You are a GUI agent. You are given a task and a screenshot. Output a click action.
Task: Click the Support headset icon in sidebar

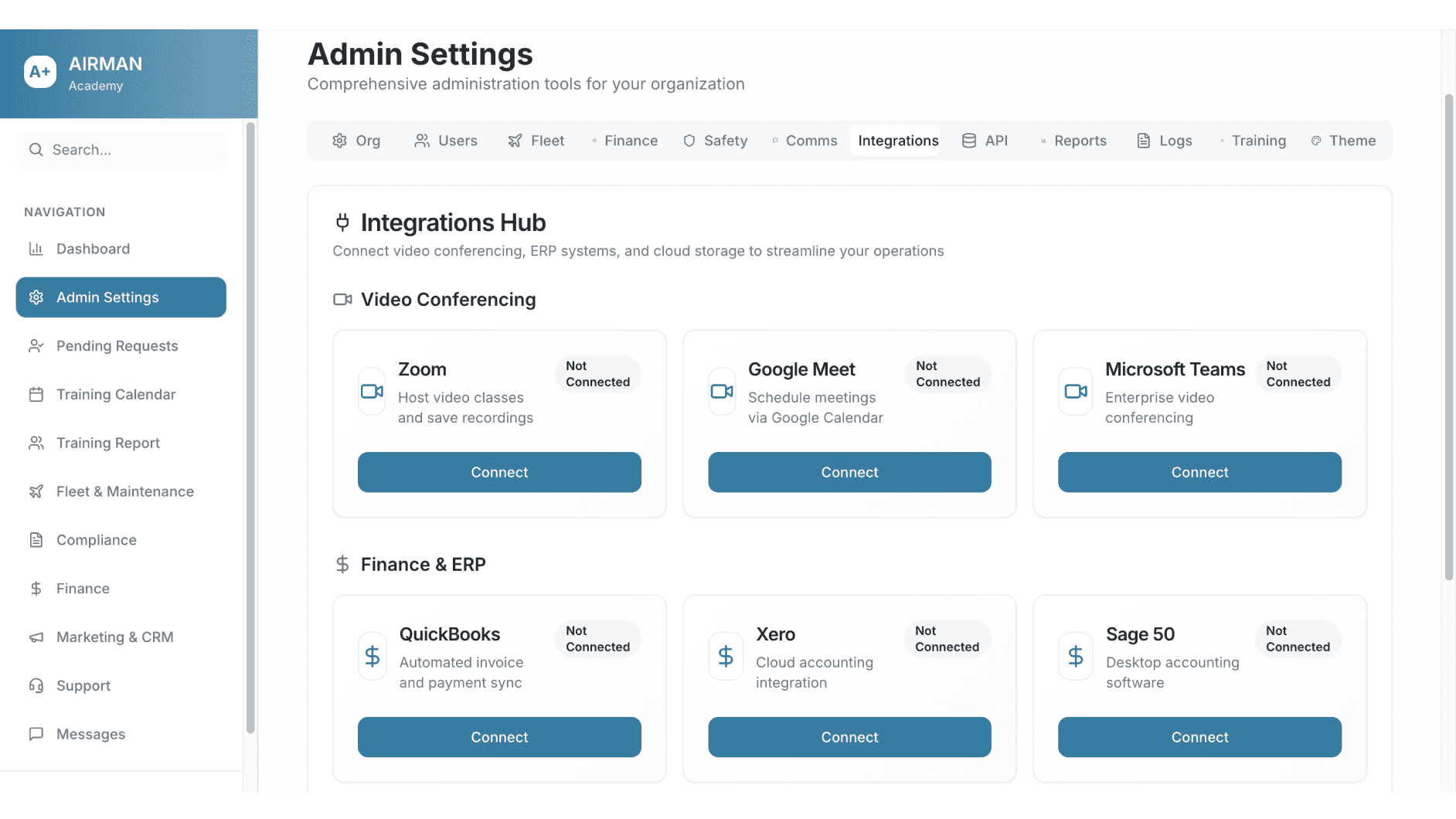coord(36,686)
